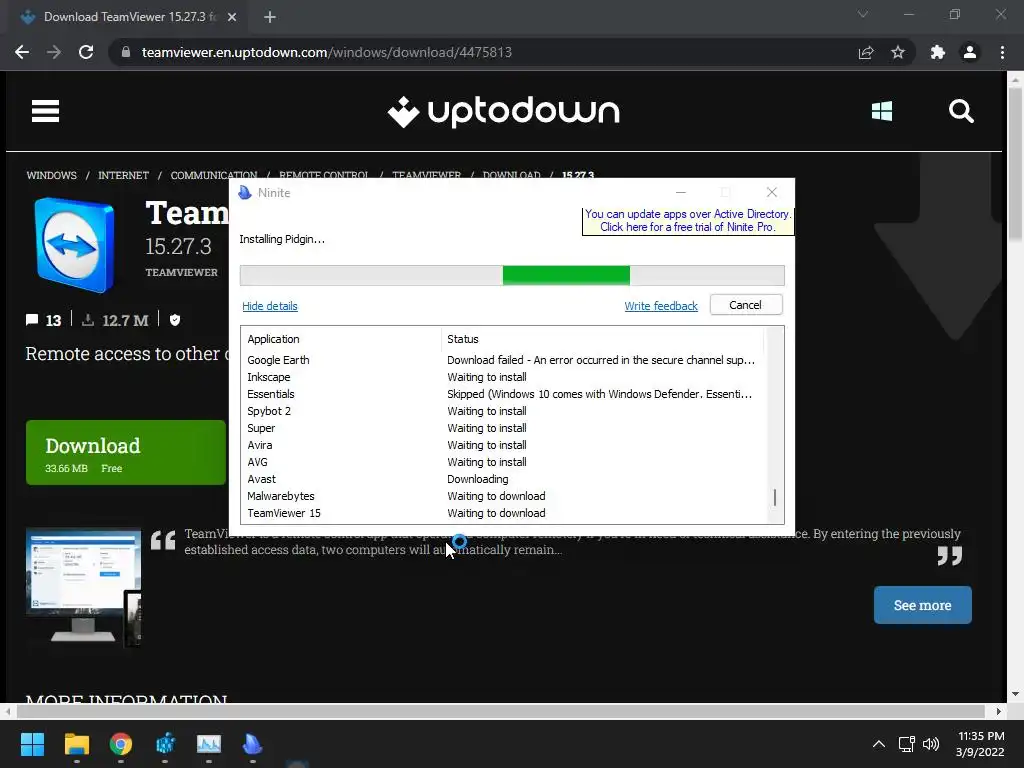The width and height of the screenshot is (1024, 768).
Task: Click the Ninite window title icon
Action: (245, 193)
